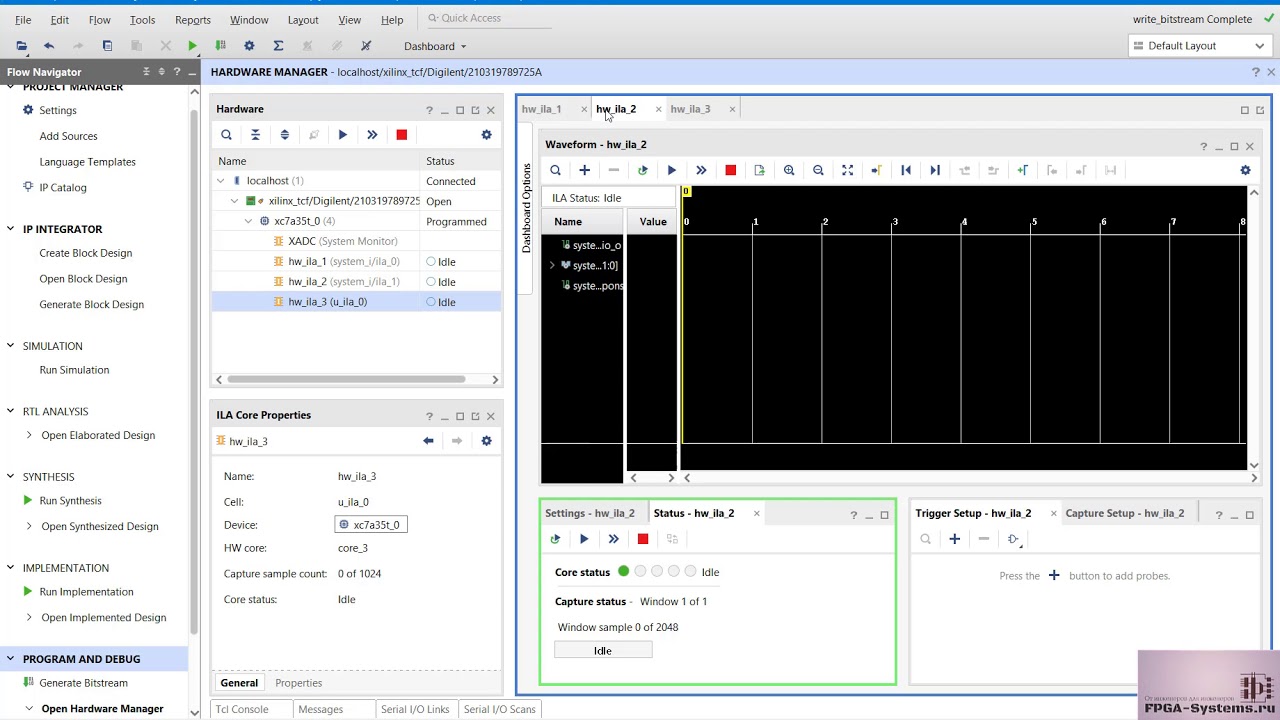This screenshot has height=720, width=1280.
Task: Expand Open Synthesized Design
Action: [29, 526]
